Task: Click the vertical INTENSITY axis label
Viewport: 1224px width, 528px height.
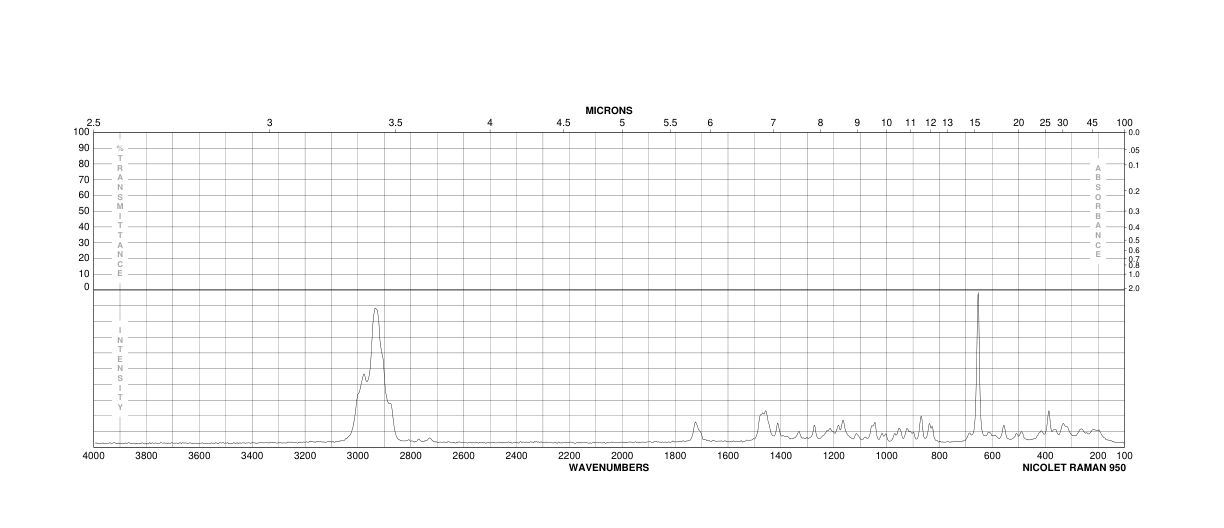Action: click(x=120, y=367)
